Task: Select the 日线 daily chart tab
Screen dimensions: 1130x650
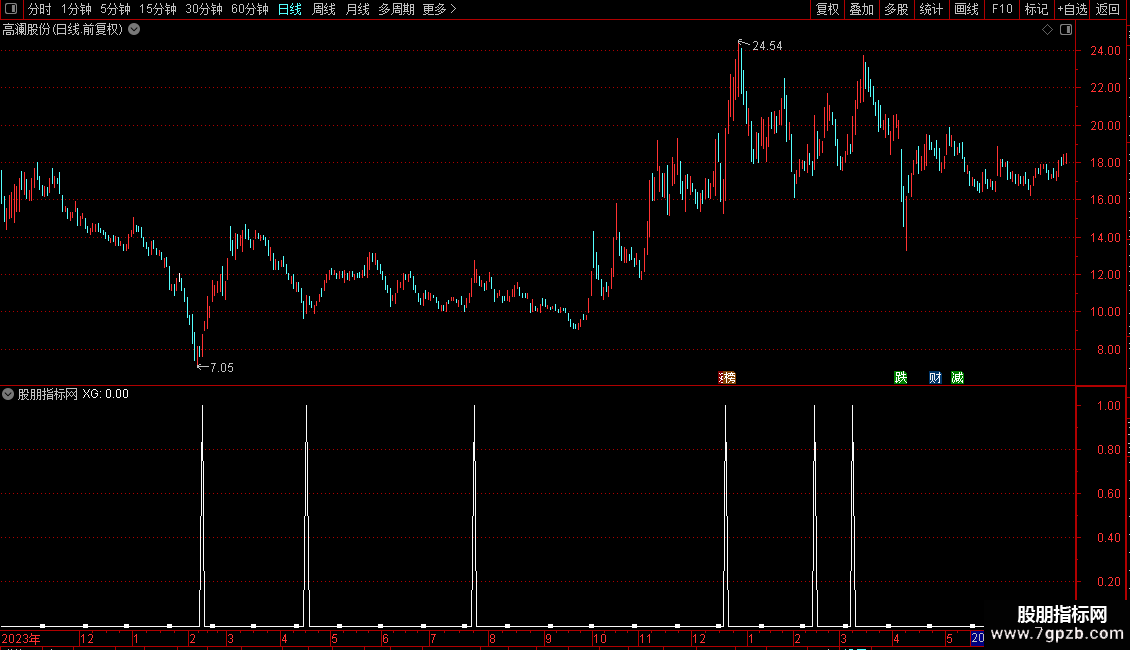Action: 290,9
